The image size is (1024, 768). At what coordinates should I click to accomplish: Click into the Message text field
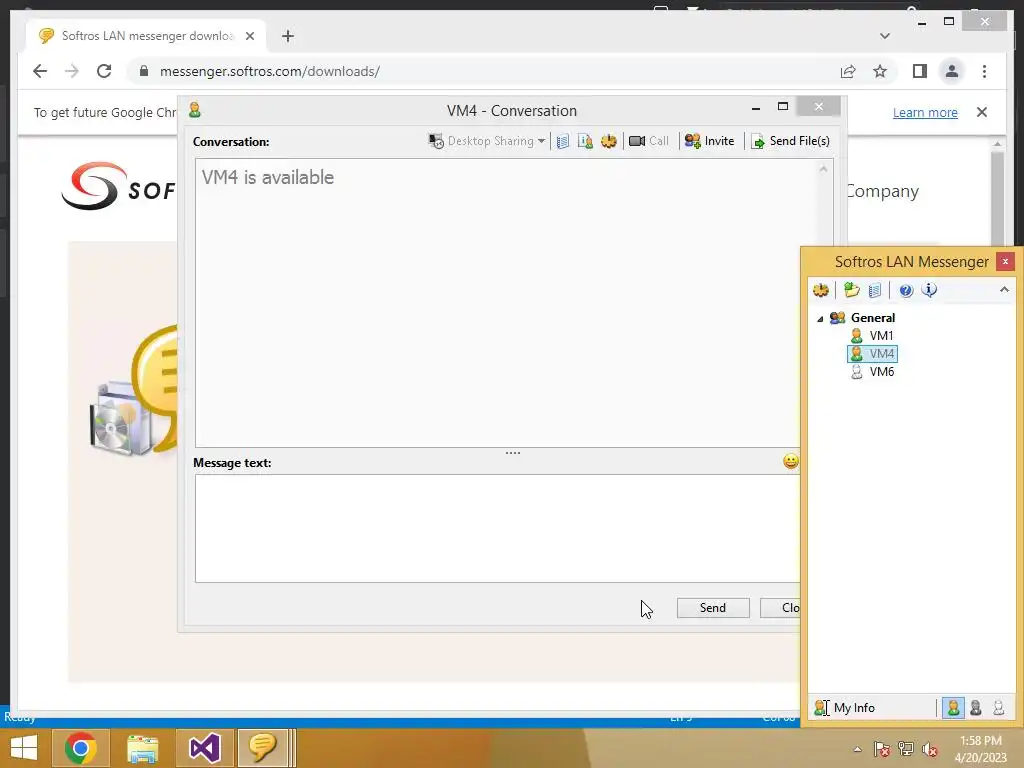click(x=498, y=528)
